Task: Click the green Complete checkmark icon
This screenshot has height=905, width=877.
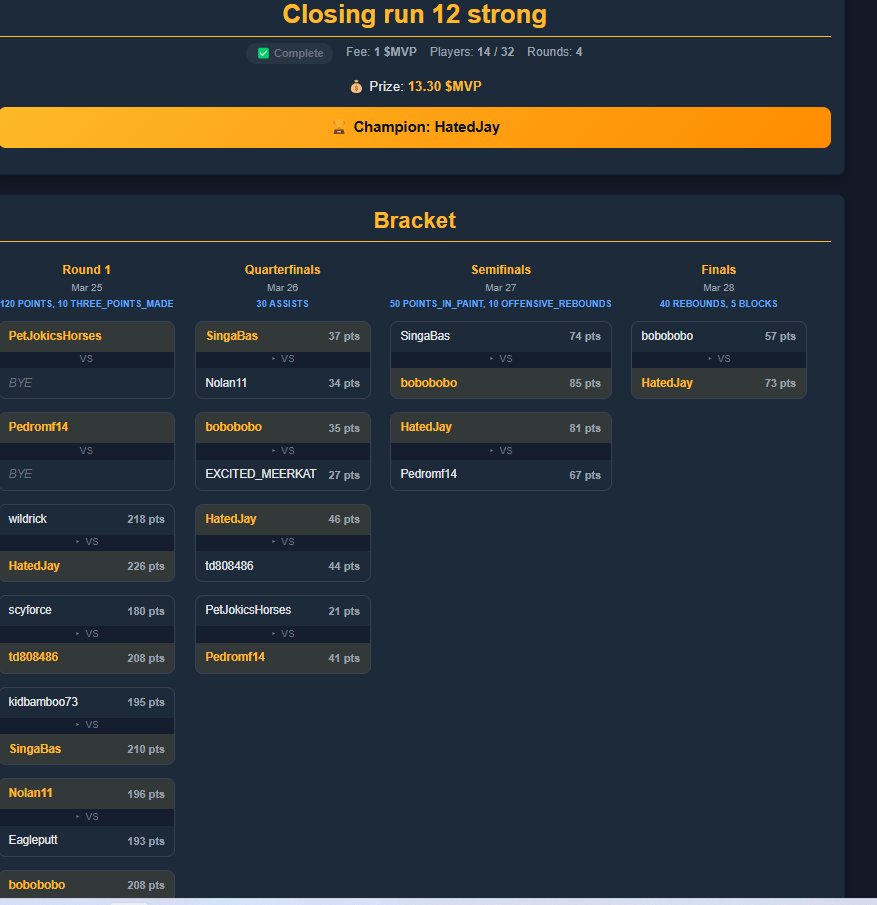Action: point(263,53)
